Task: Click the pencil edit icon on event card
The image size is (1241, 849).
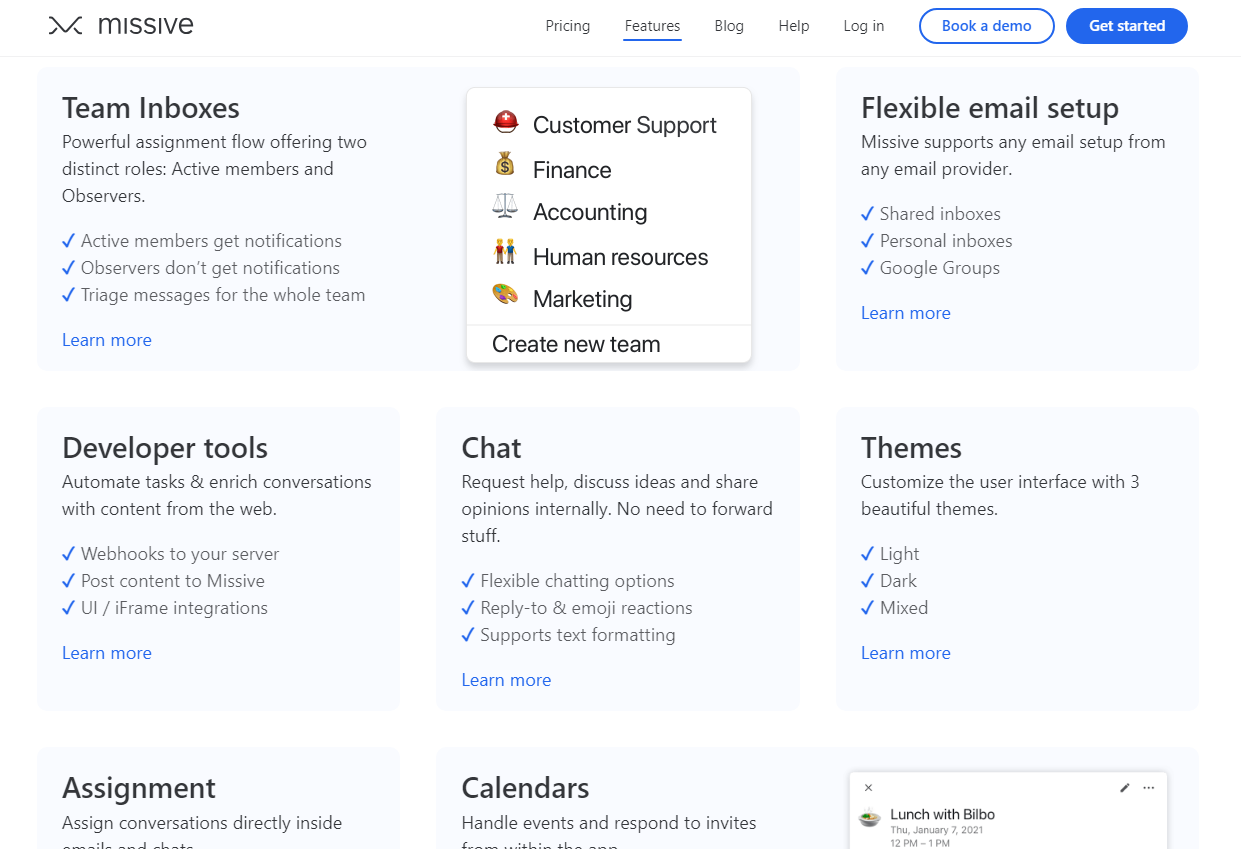Action: (1124, 788)
